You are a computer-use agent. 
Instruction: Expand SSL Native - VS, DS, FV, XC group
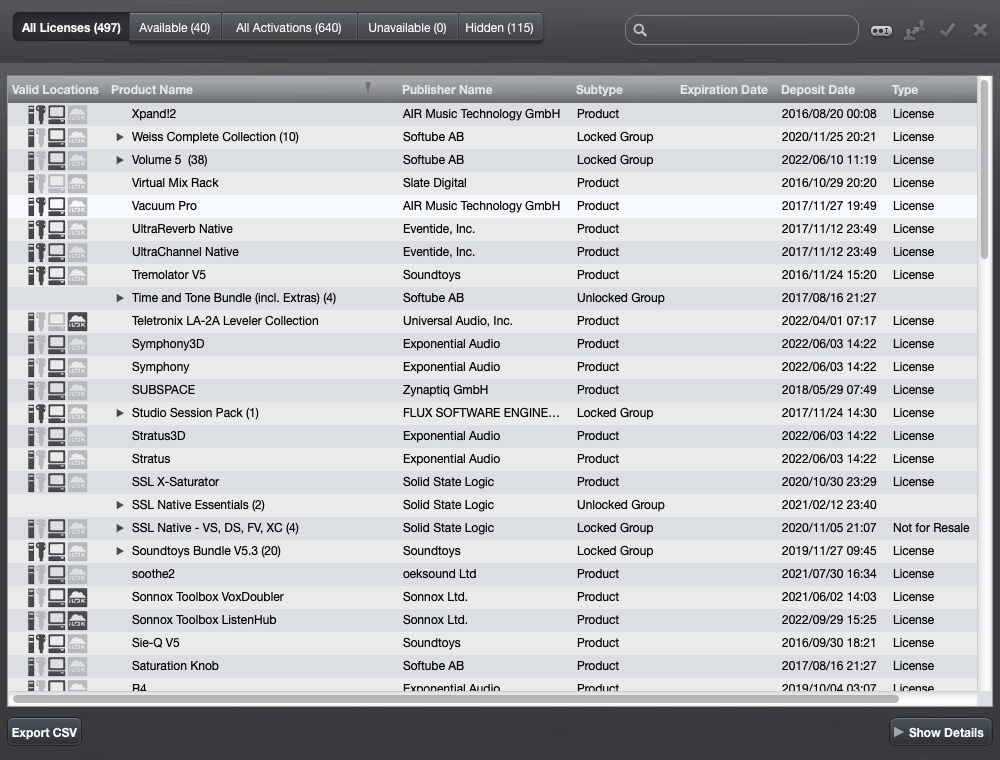[x=119, y=528]
